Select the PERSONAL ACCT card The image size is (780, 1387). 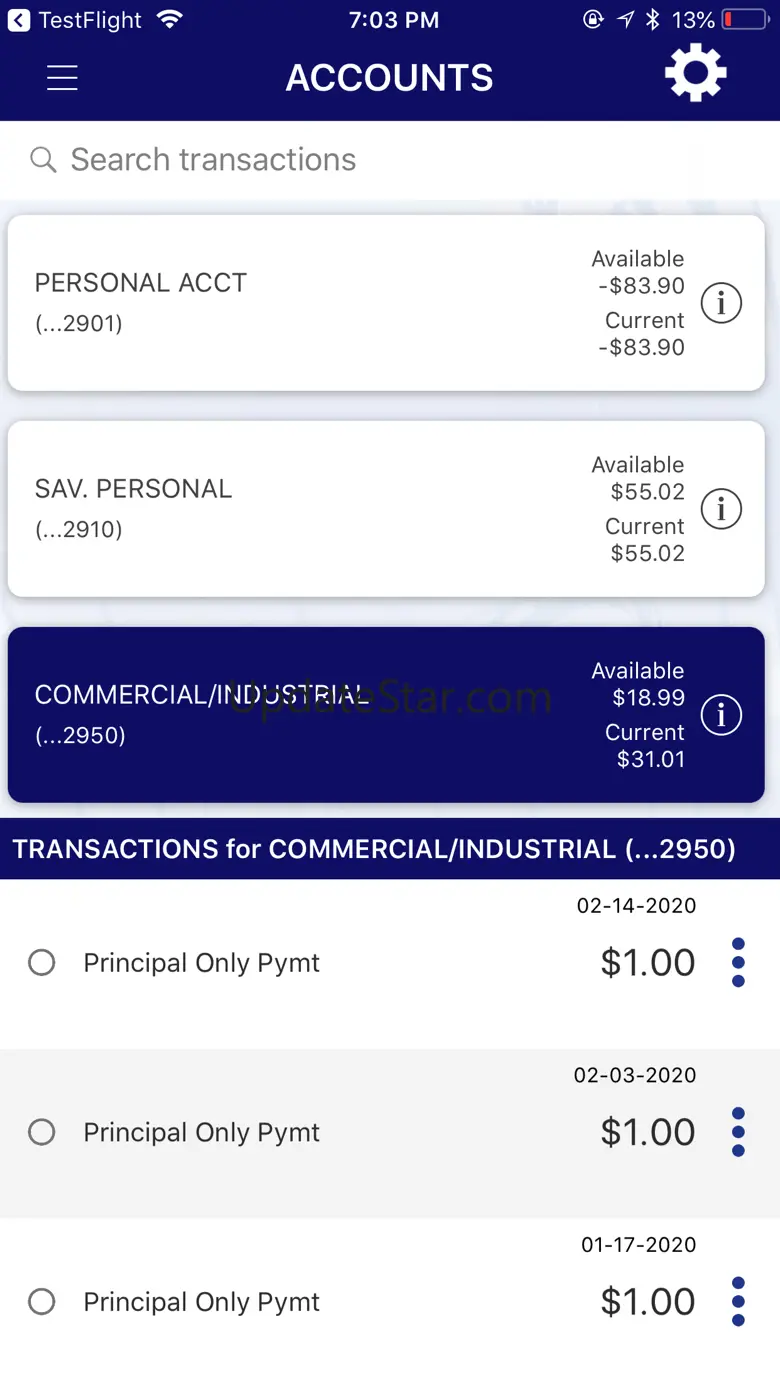pyautogui.click(x=386, y=303)
